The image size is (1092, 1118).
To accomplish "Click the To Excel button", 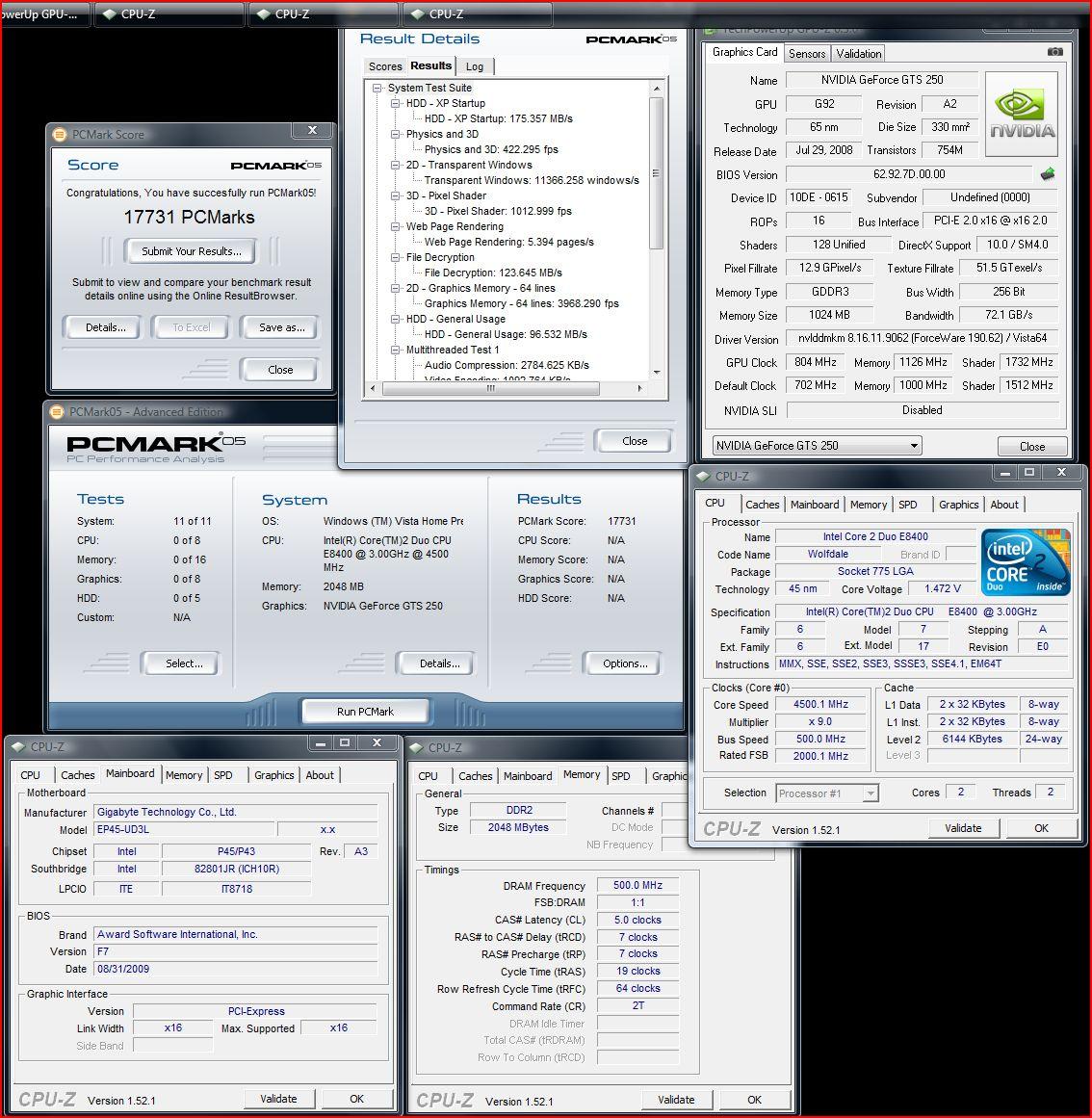I will point(191,327).
